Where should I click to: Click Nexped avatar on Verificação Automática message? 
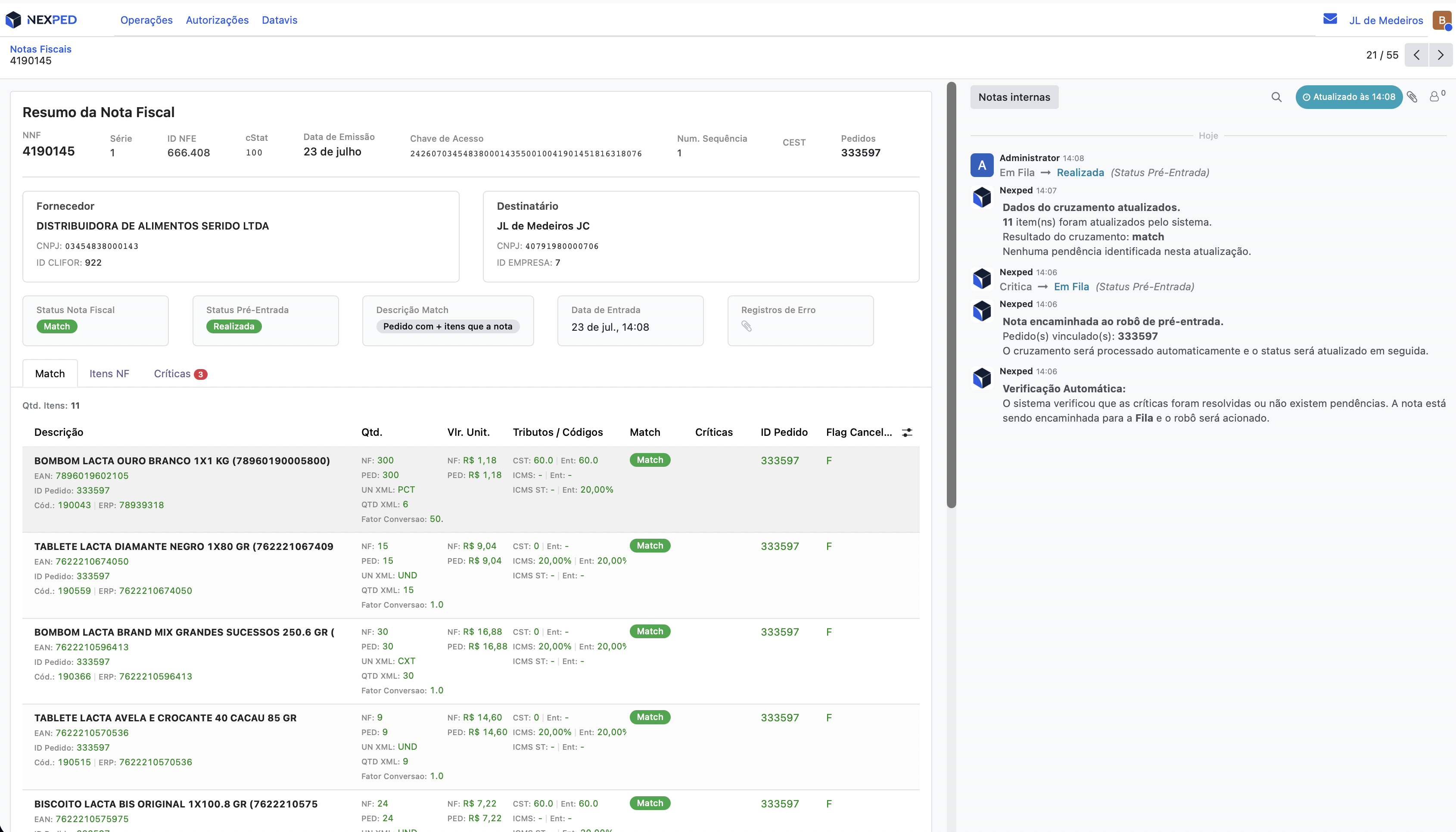tap(982, 378)
